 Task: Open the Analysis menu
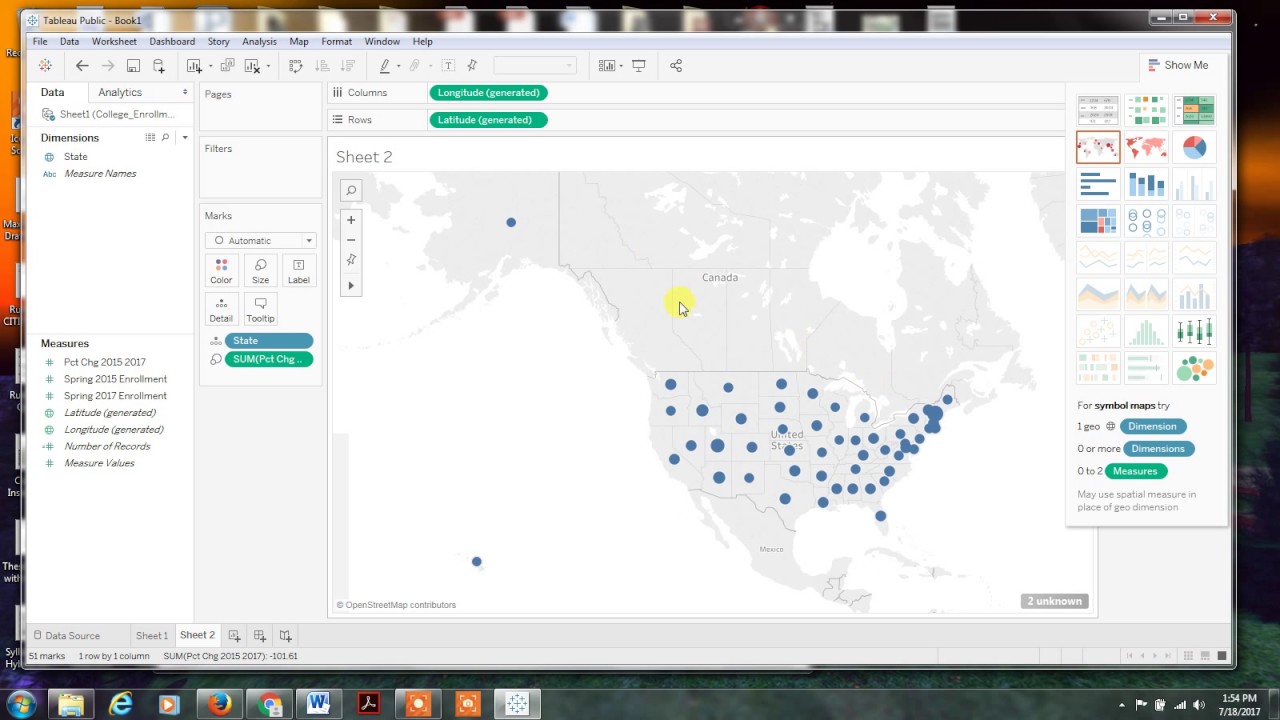(259, 42)
